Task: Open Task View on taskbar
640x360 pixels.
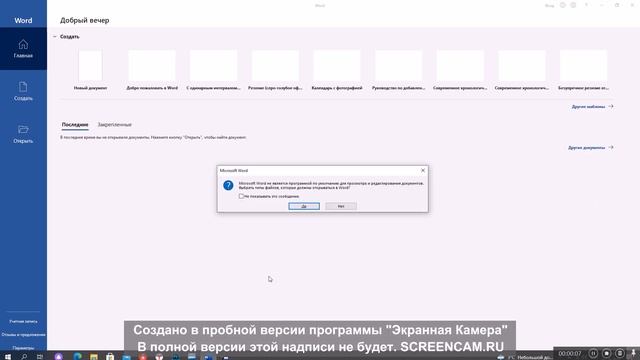Action: click(x=40, y=357)
